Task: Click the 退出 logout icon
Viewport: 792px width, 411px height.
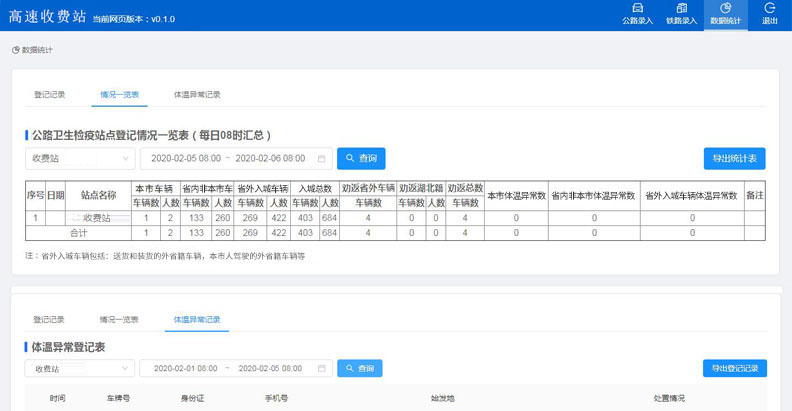Action: pyautogui.click(x=769, y=9)
